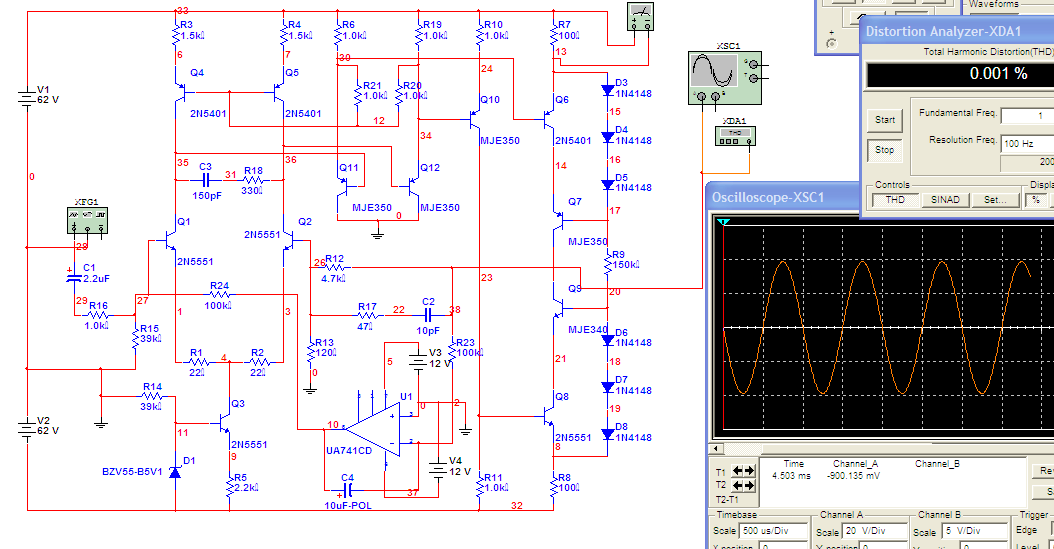Select polarized capacitor C4 10uF-POL

tap(348, 489)
